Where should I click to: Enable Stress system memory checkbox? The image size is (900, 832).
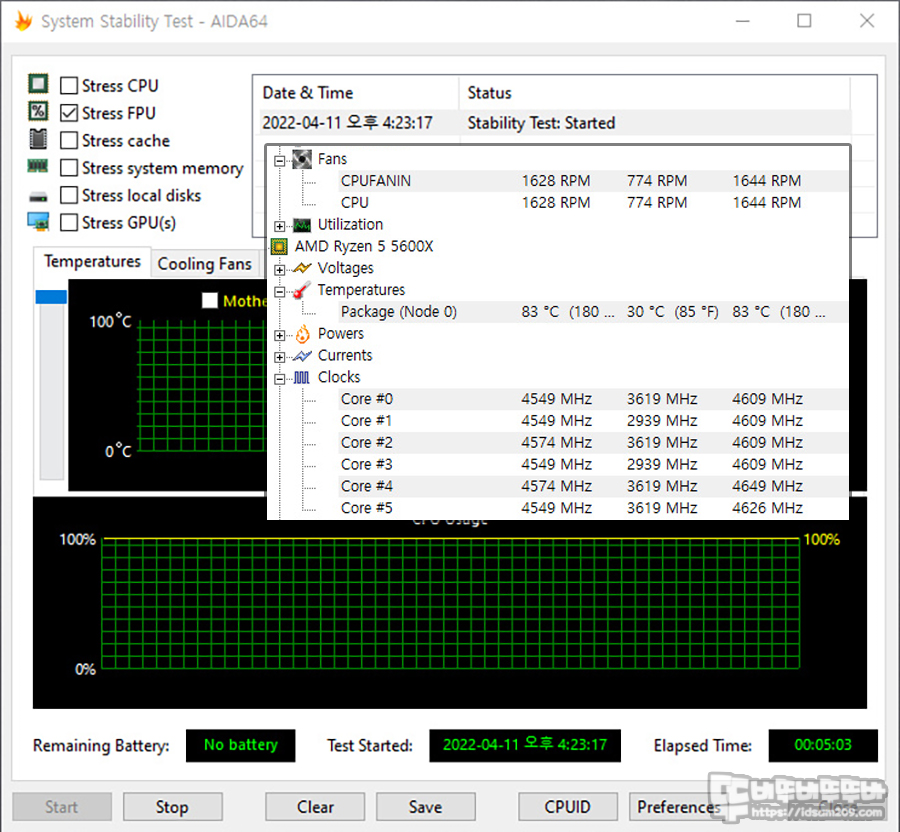69,168
